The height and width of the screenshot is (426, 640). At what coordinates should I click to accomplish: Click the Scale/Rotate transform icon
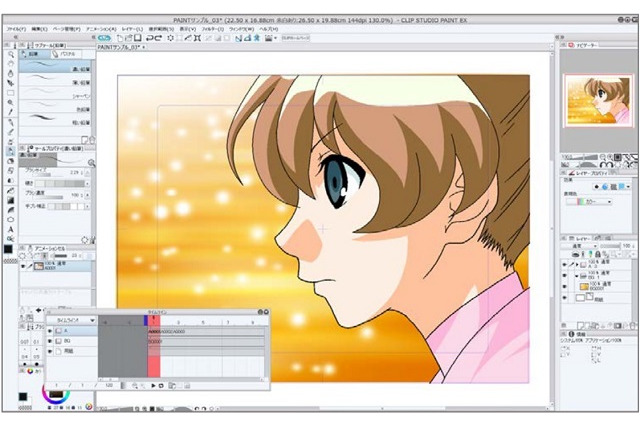coord(197,38)
